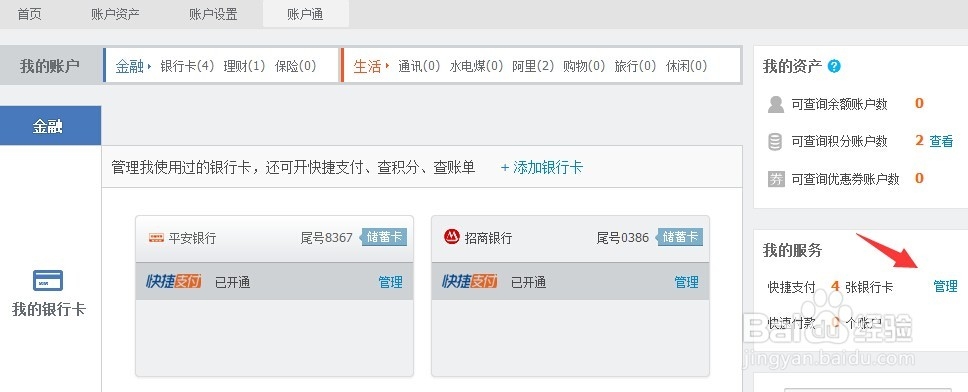Viewport: 968px width, 392px height.
Task: Open 查看 link for points accounts
Action: (x=941, y=141)
